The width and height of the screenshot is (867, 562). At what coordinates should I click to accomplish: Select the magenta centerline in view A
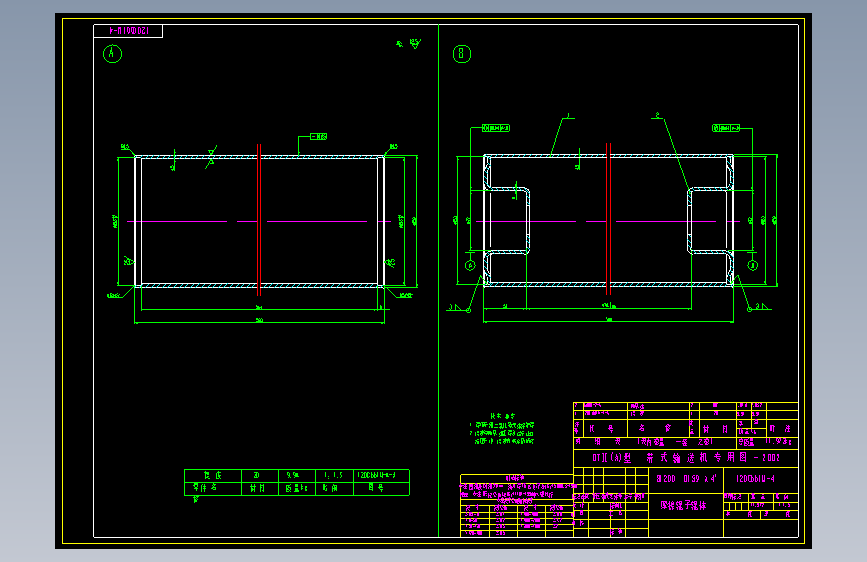pos(259,221)
